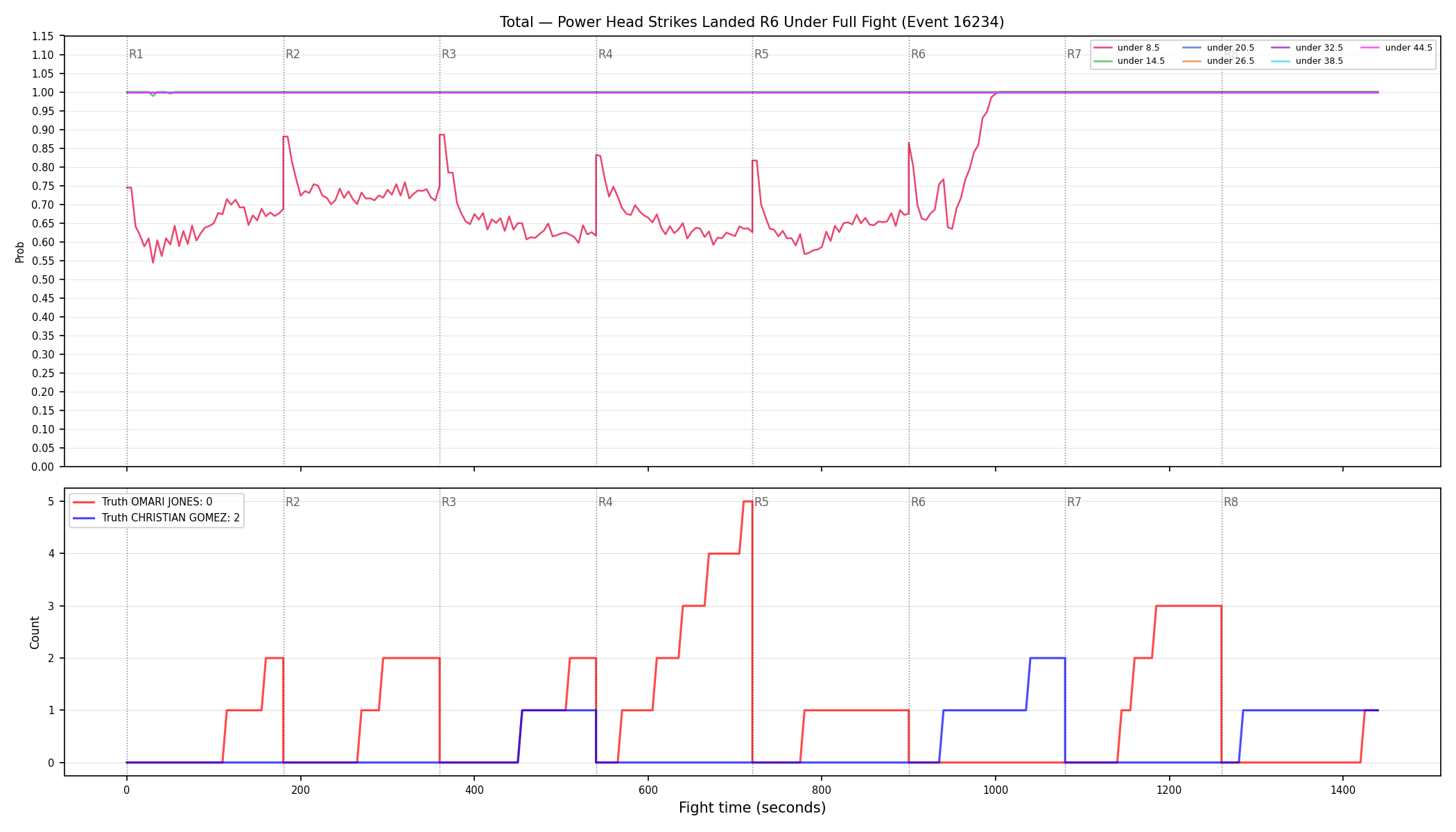The image size is (1456, 832).
Task: Click the R3 round marker in top chart
Action: click(x=449, y=54)
